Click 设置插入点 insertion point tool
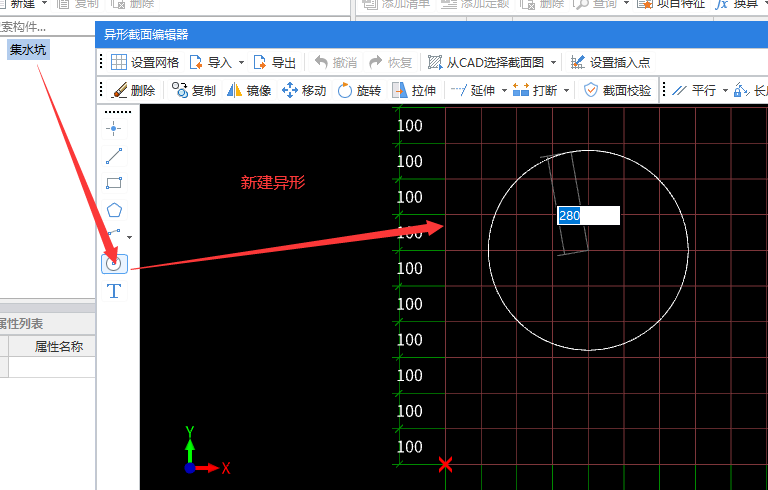Image resolution: width=768 pixels, height=490 pixels. 610,62
